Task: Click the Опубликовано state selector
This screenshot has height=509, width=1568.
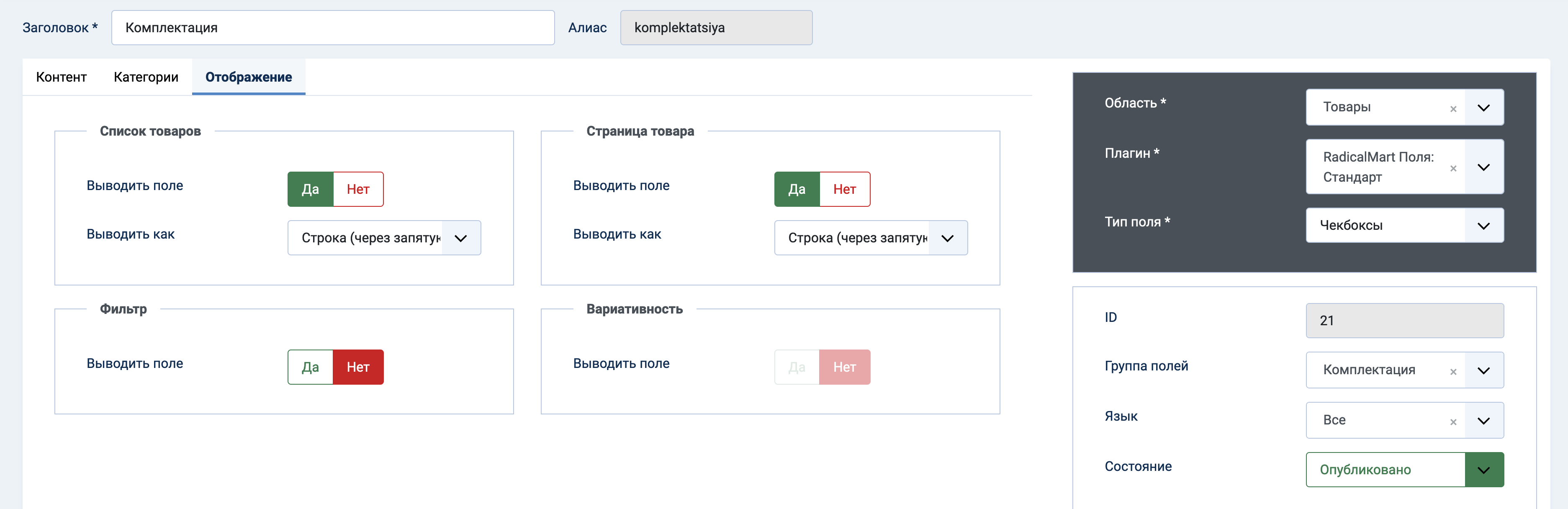Action: [1385, 470]
